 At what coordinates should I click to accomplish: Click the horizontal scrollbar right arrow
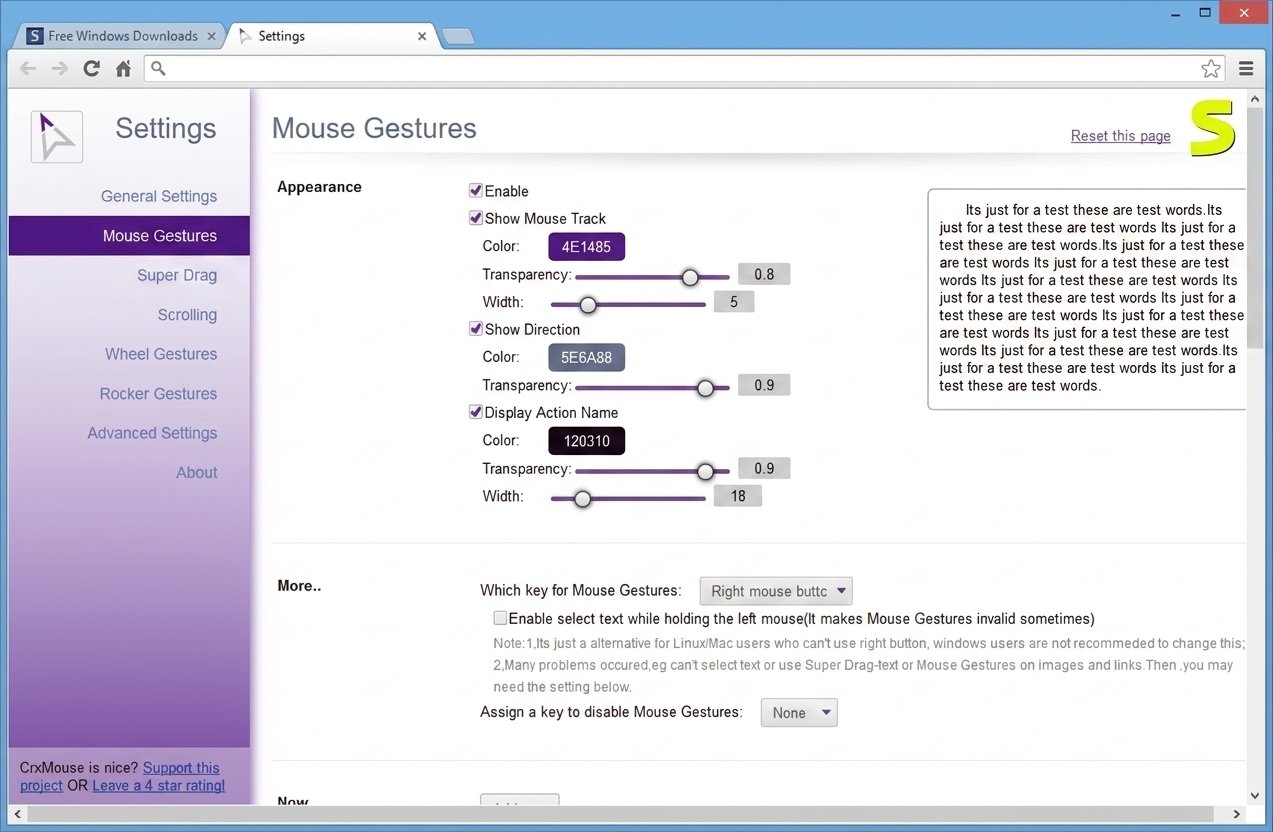coord(1236,813)
